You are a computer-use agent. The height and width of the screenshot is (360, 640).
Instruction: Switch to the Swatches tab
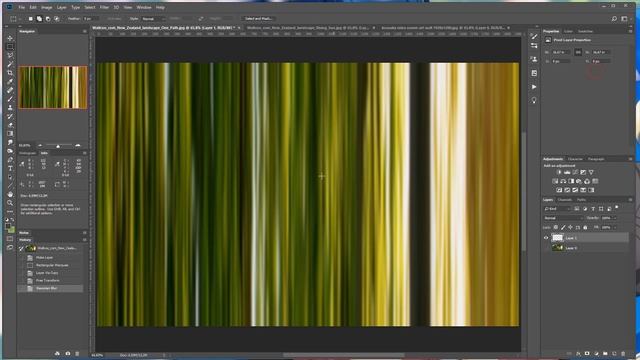(585, 31)
